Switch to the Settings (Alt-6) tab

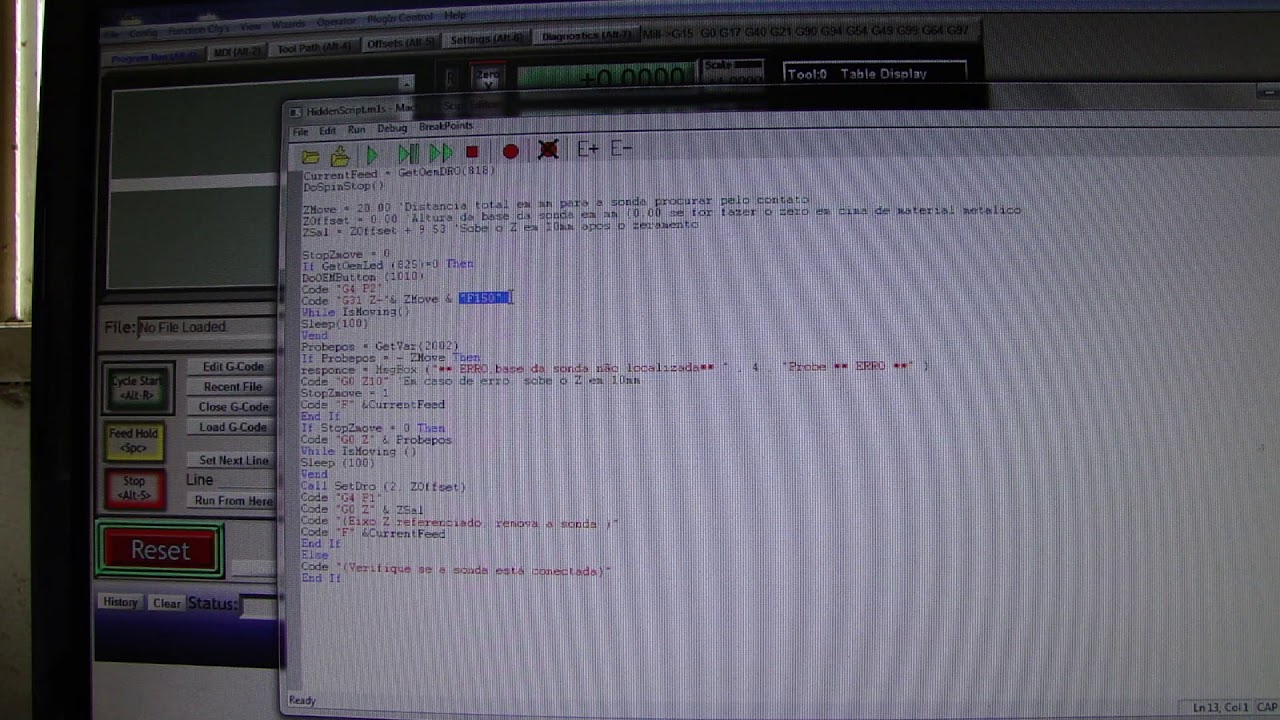point(485,39)
